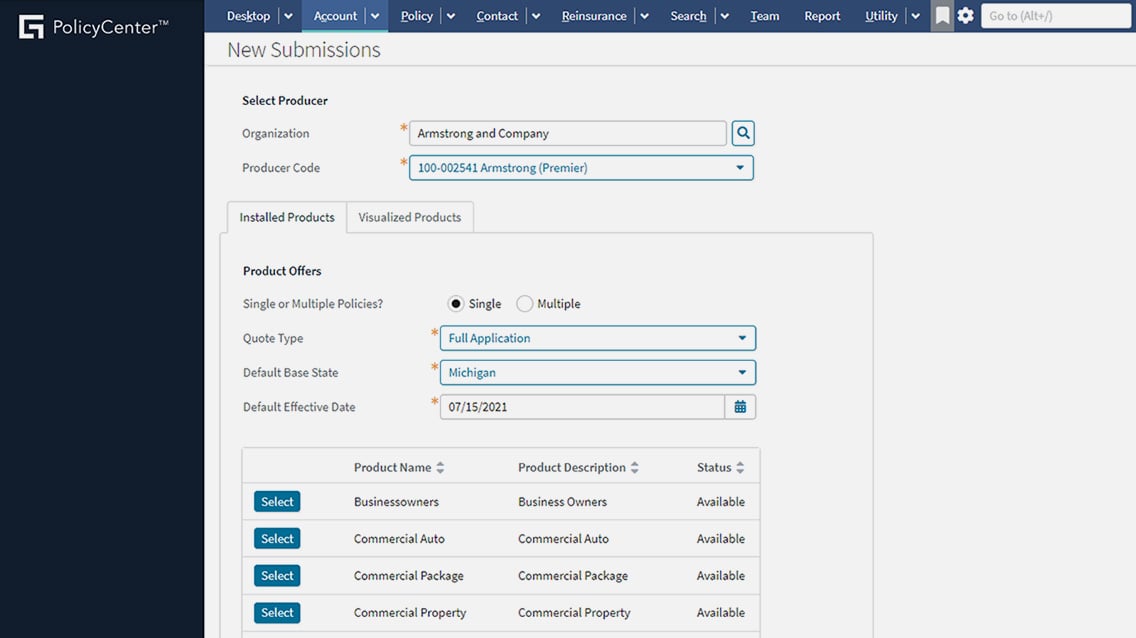The width and height of the screenshot is (1136, 638).
Task: Sort the table by Product Name
Action: [398, 466]
